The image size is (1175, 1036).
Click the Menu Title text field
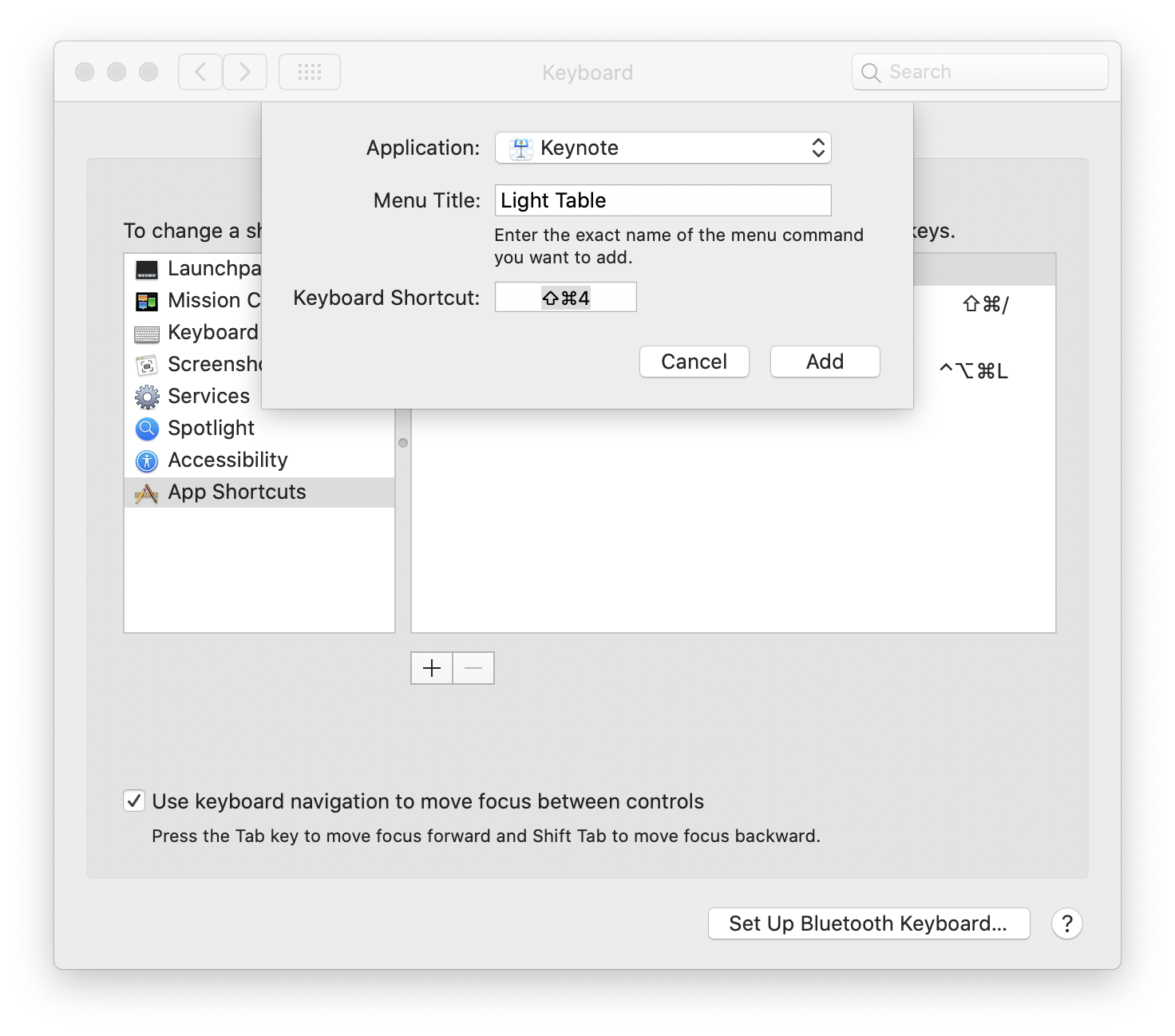pos(663,200)
